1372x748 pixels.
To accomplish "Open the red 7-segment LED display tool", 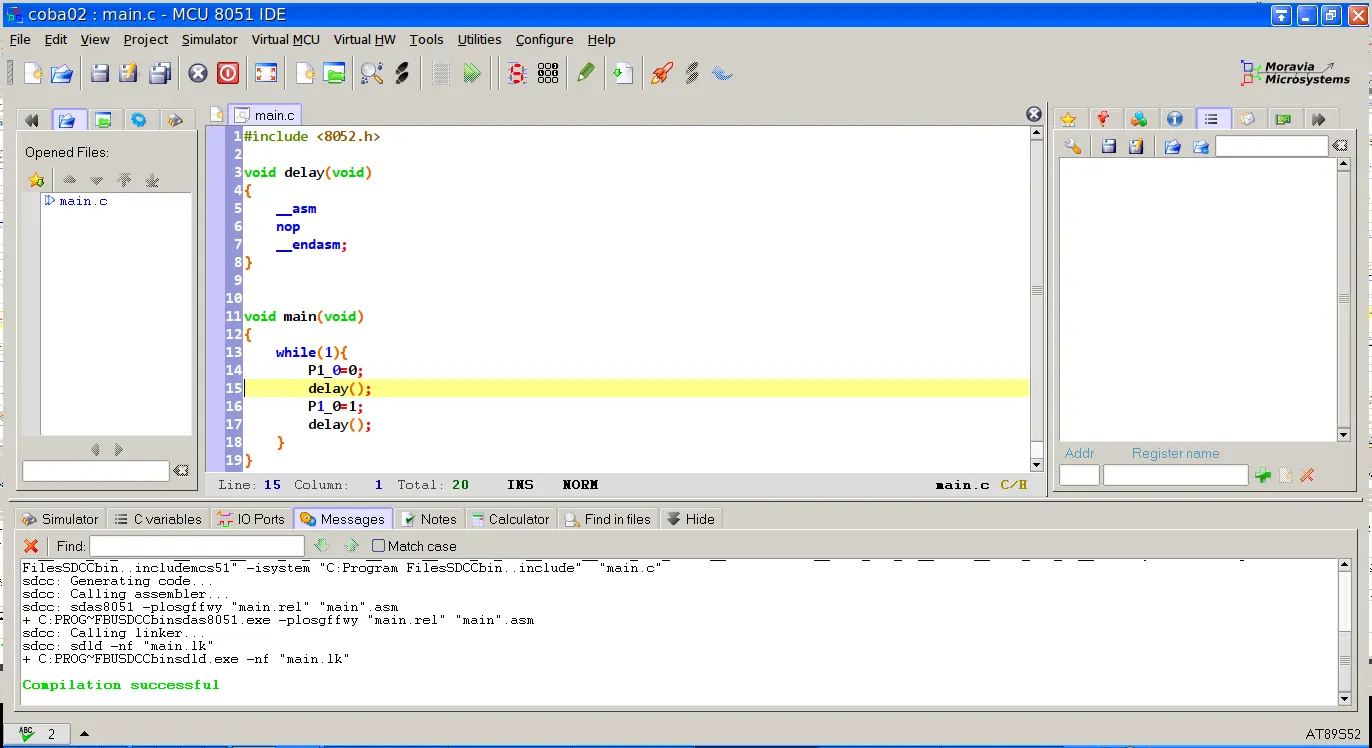I will click(516, 73).
